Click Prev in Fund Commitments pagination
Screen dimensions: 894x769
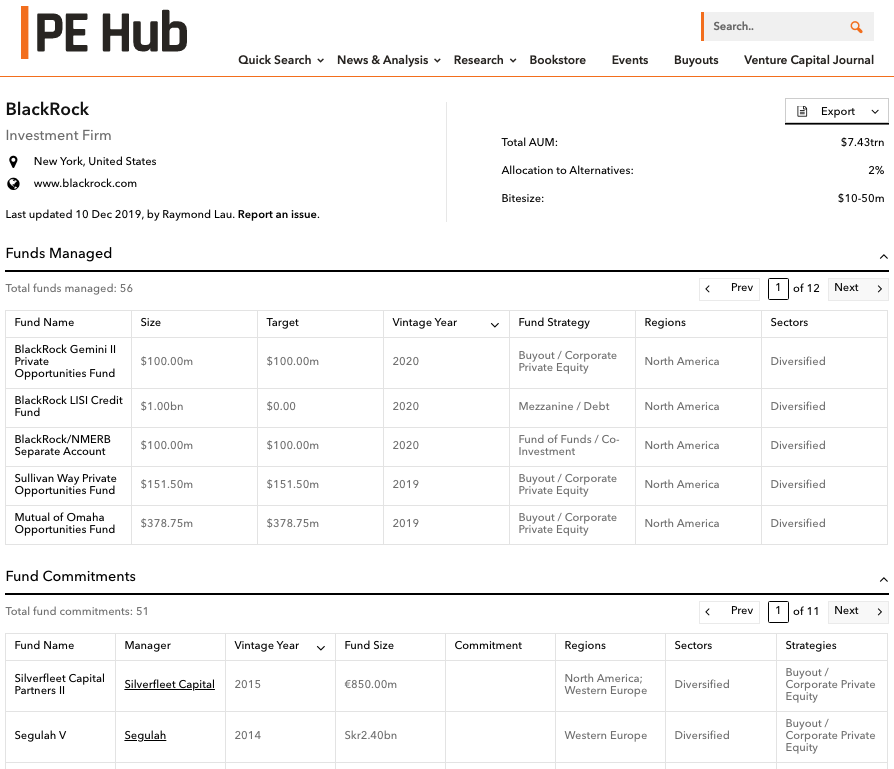pyautogui.click(x=729, y=611)
